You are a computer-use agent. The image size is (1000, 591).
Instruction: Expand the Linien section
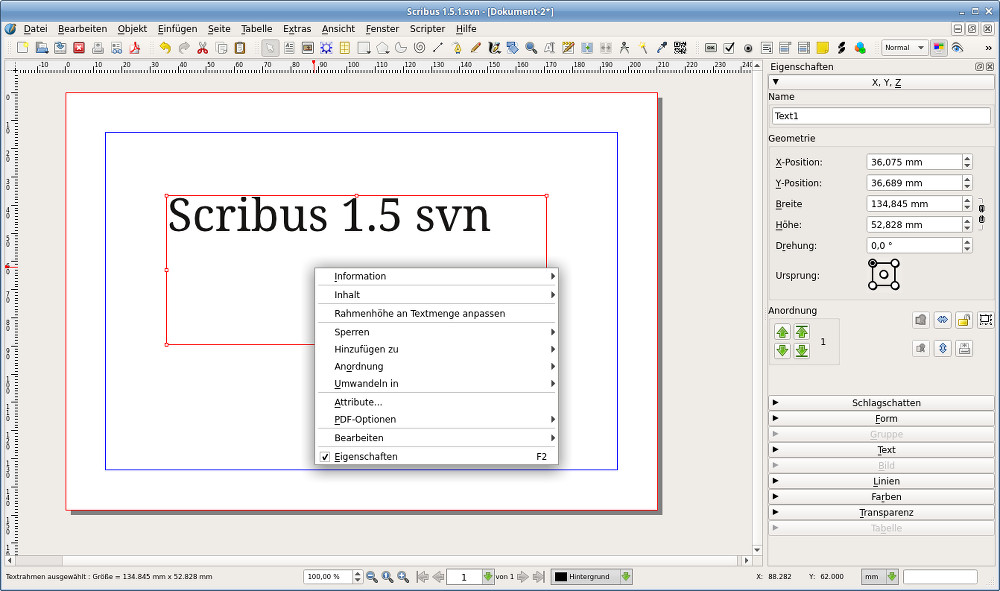tap(881, 481)
